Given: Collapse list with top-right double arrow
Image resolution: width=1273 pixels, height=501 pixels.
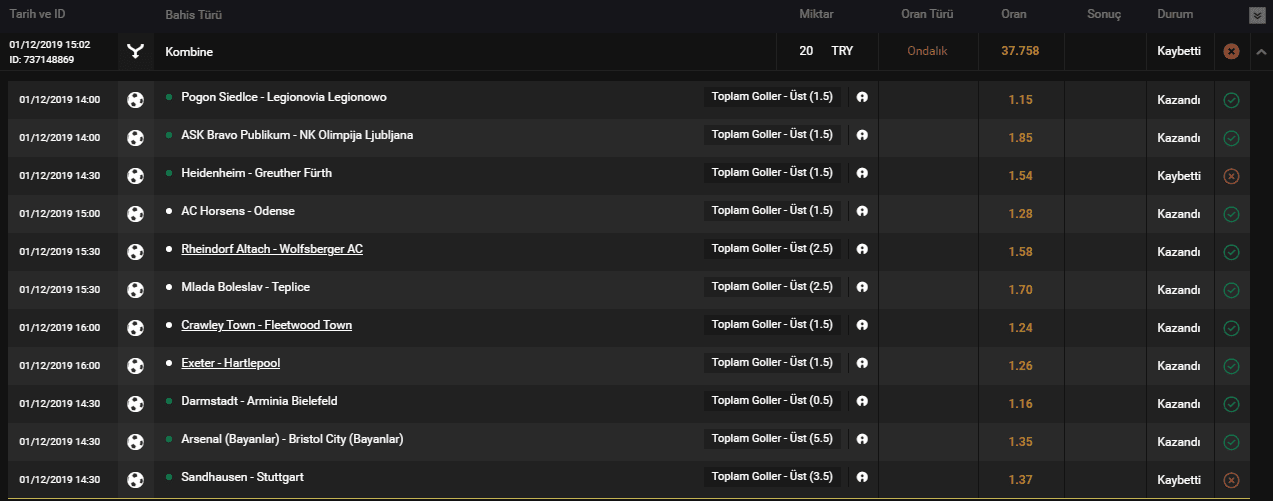Looking at the screenshot, I should pyautogui.click(x=1256, y=15).
